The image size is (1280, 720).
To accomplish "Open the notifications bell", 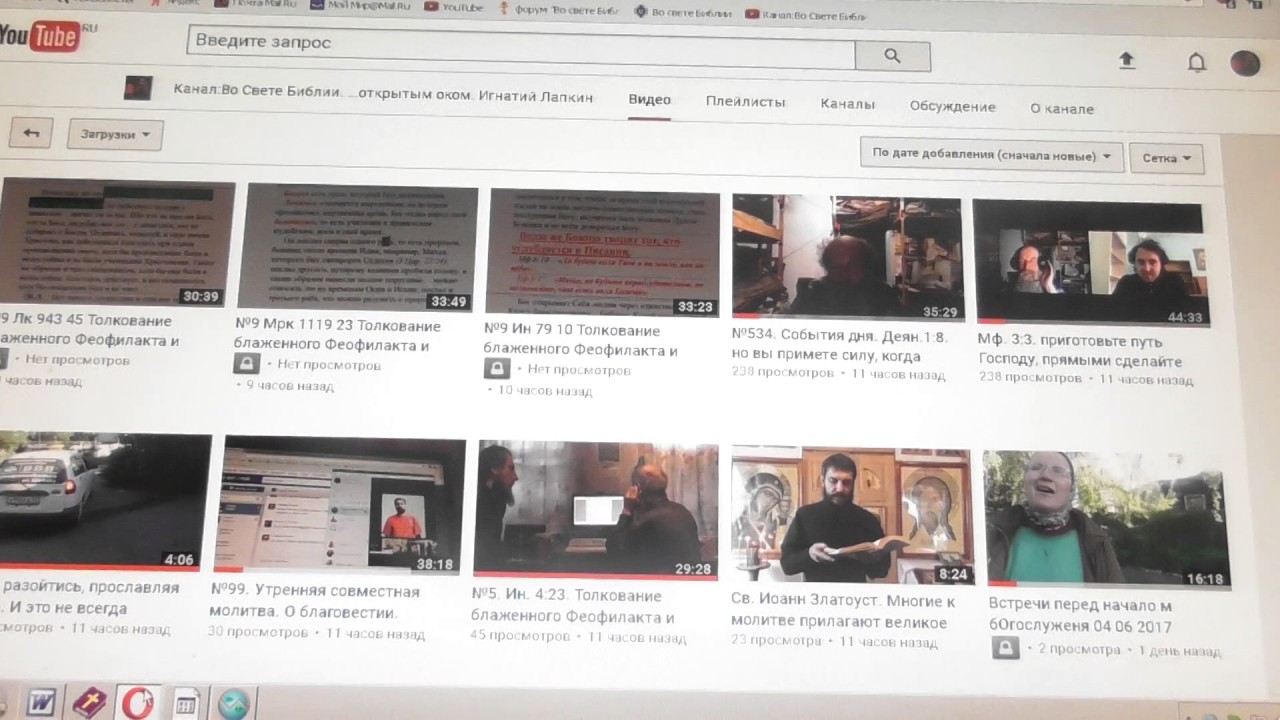I will click(1196, 62).
